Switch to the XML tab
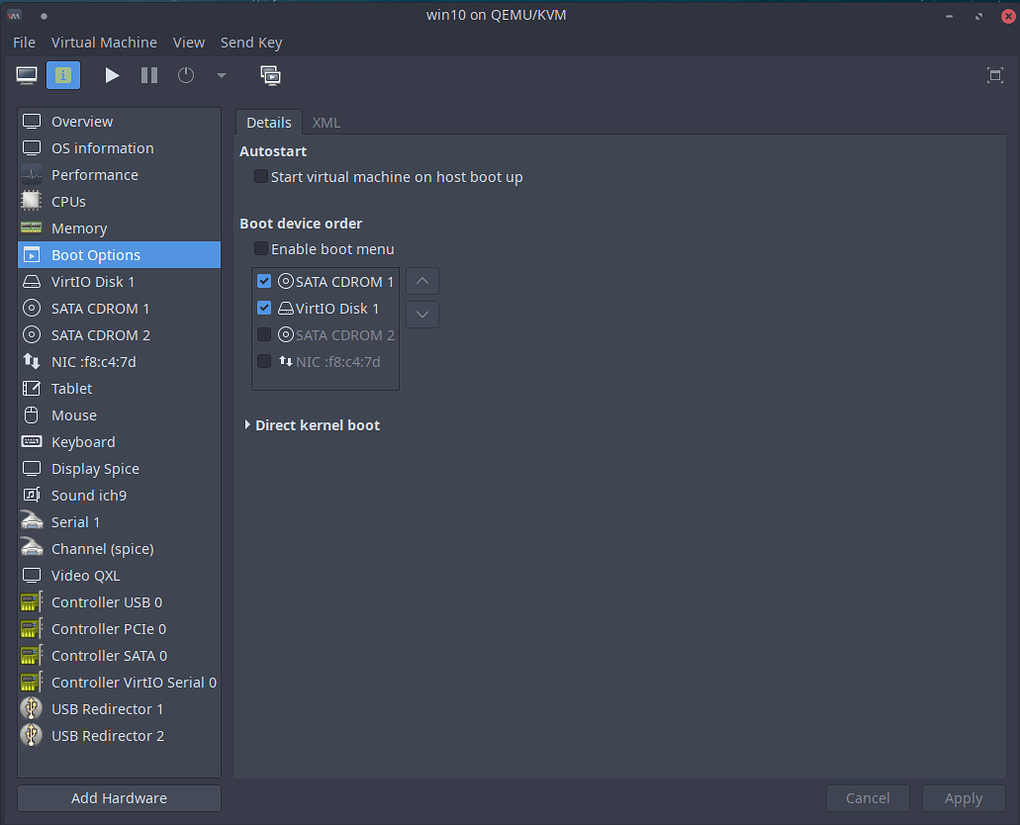This screenshot has height=825, width=1020. pyautogui.click(x=326, y=122)
